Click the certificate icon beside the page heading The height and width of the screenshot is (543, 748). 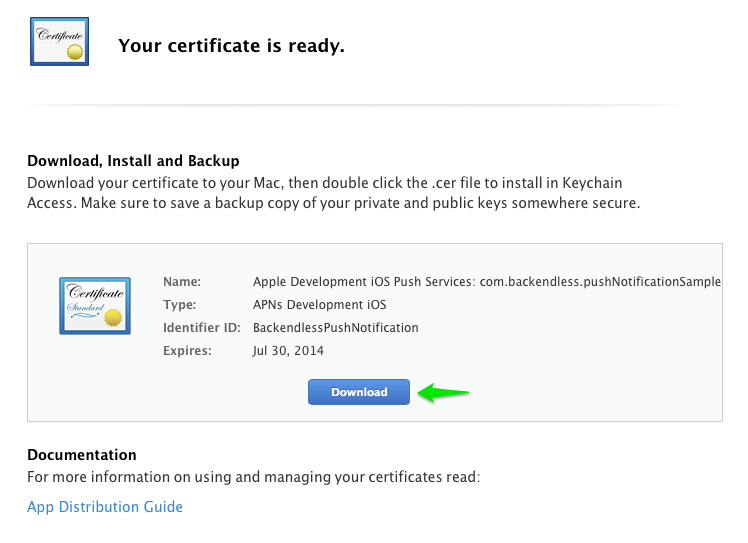(x=60, y=42)
